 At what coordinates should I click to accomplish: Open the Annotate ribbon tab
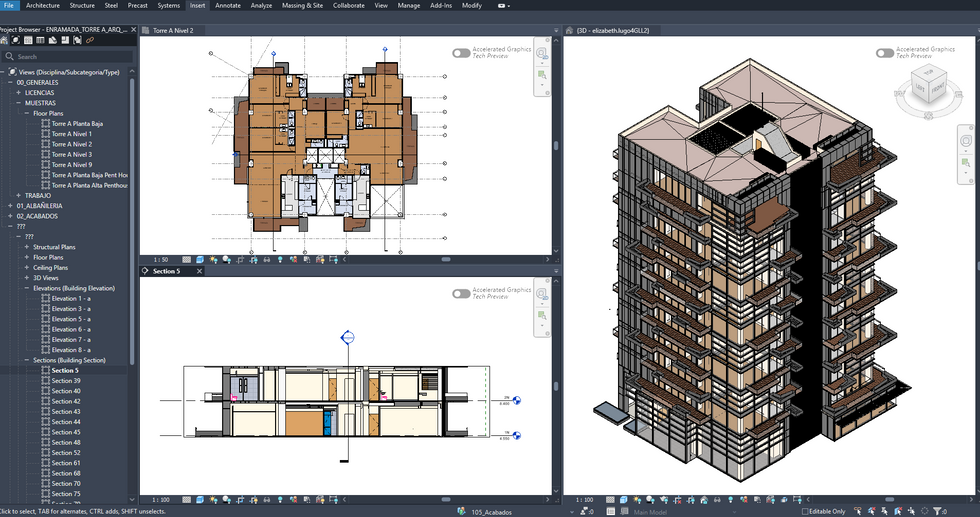coord(228,5)
